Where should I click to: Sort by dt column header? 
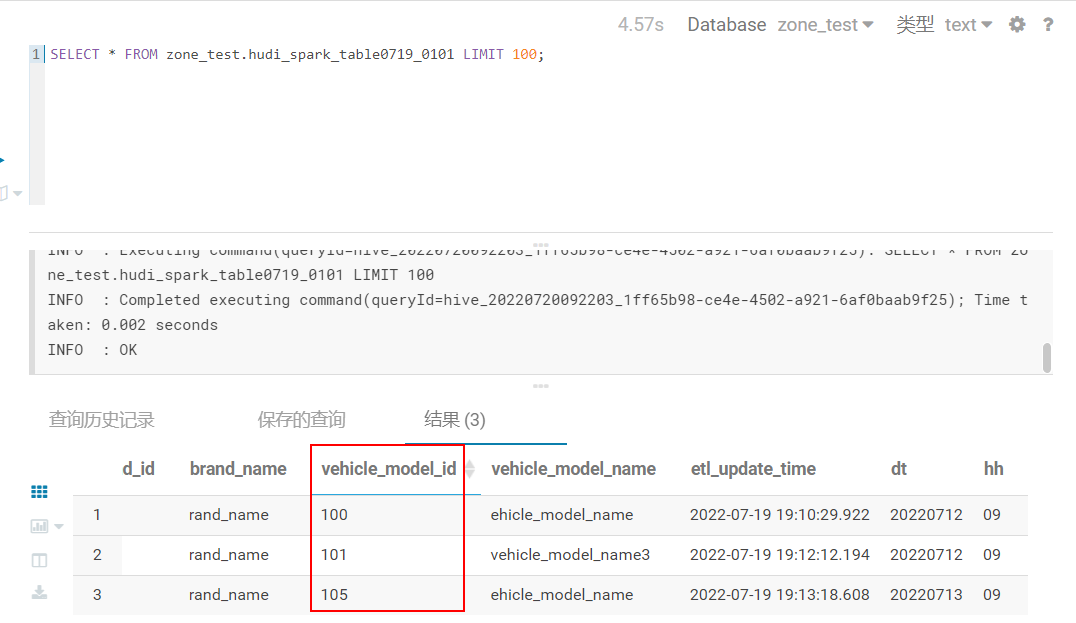[899, 469]
